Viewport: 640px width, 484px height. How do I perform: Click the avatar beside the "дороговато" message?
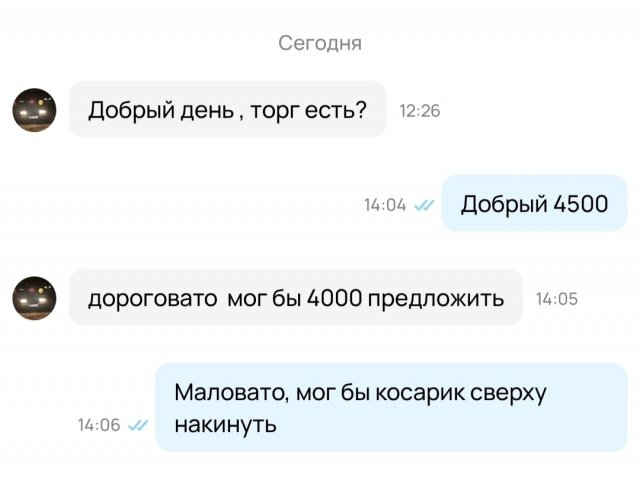tap(34, 298)
